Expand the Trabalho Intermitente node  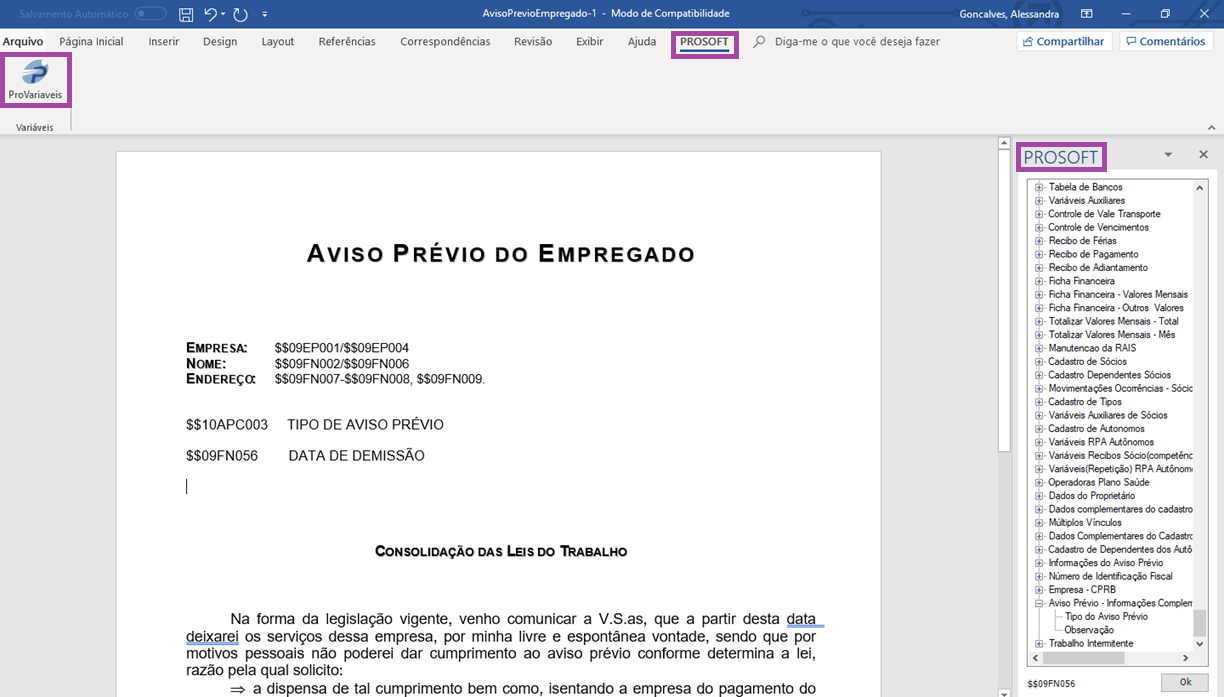[x=1038, y=643]
